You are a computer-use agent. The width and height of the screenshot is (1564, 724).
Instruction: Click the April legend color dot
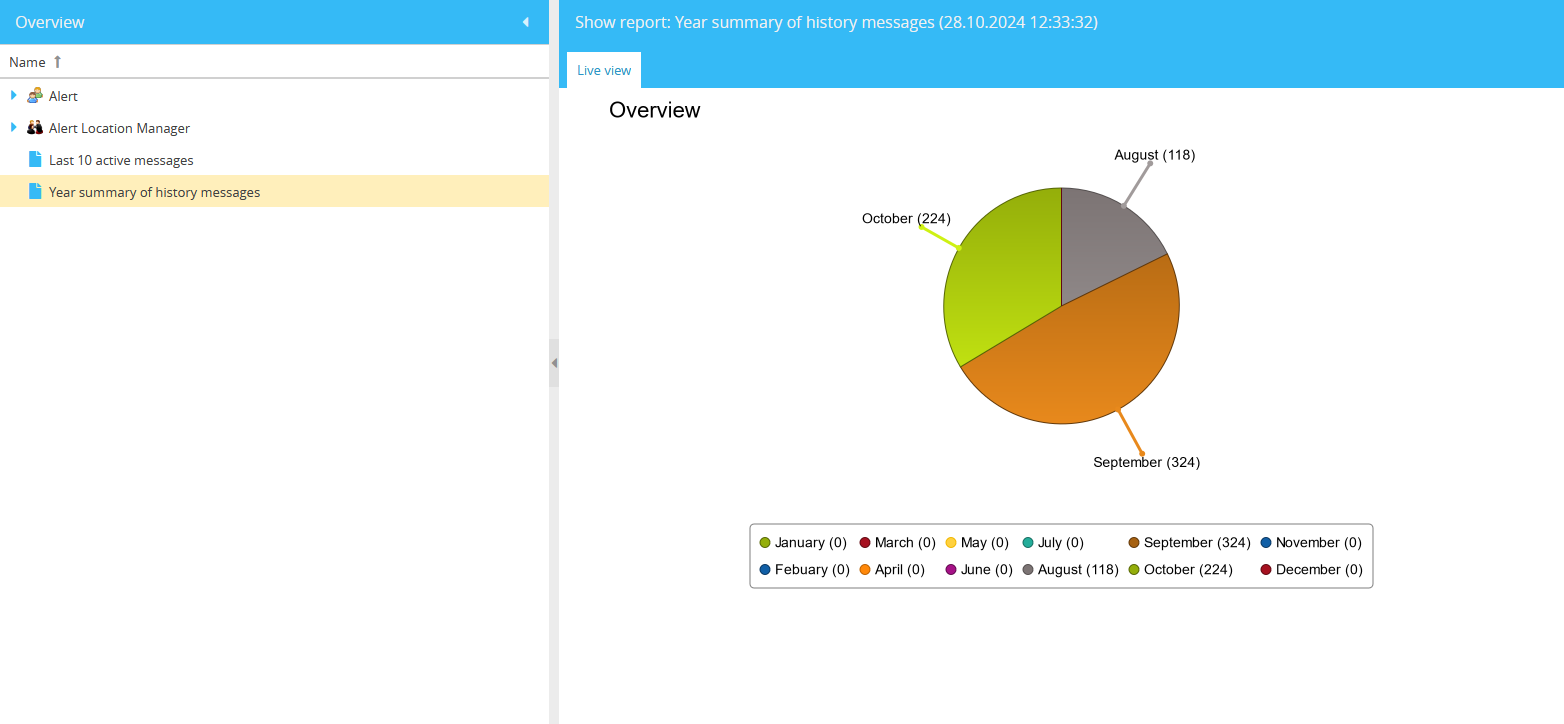[x=865, y=570]
